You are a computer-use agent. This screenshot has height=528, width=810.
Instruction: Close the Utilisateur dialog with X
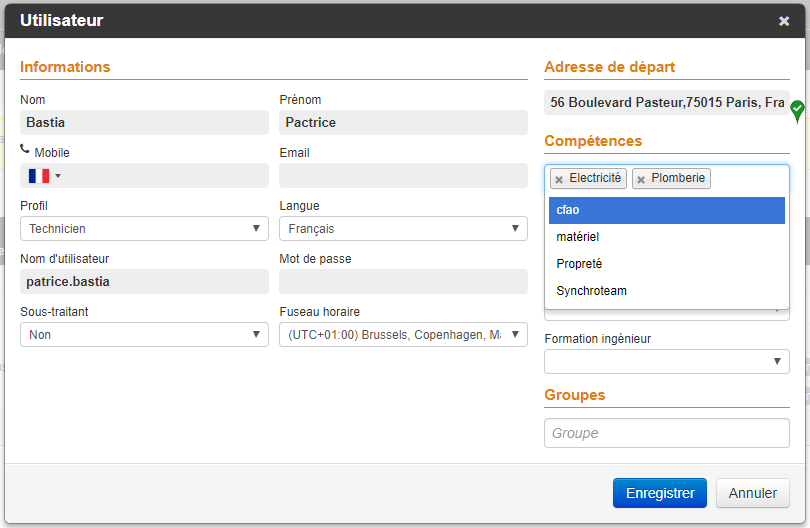pyautogui.click(x=784, y=21)
